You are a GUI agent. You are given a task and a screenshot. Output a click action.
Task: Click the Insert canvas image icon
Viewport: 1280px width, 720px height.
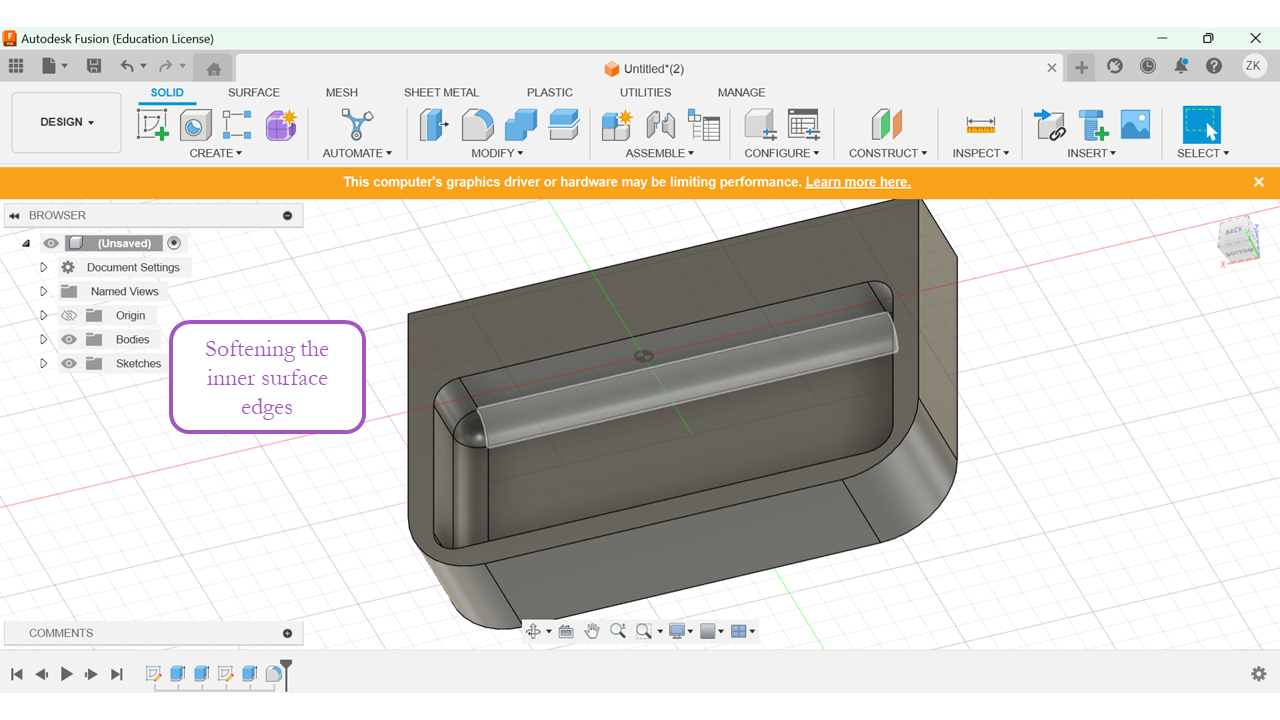pos(1135,125)
